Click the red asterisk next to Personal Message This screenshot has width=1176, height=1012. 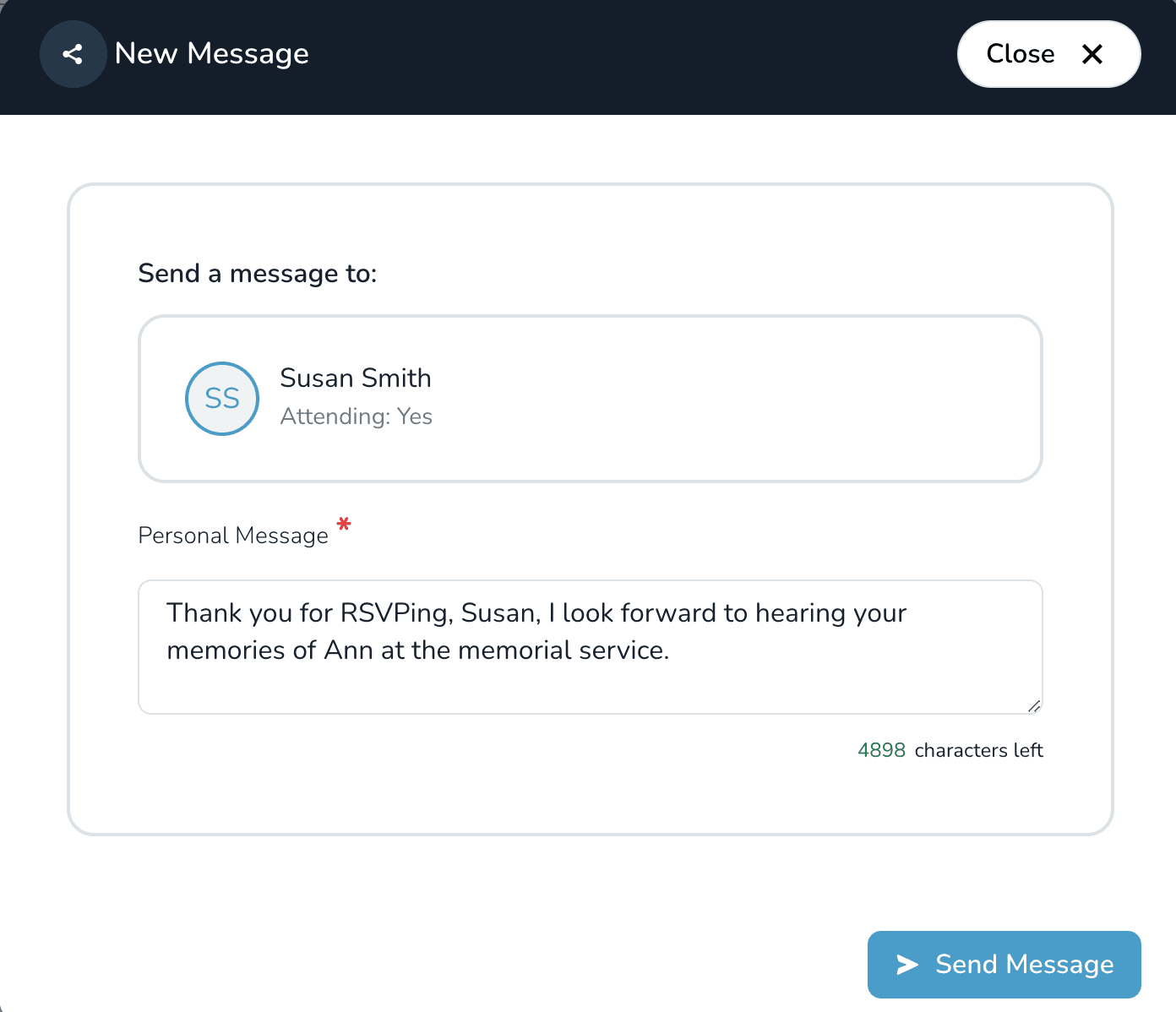click(x=344, y=525)
